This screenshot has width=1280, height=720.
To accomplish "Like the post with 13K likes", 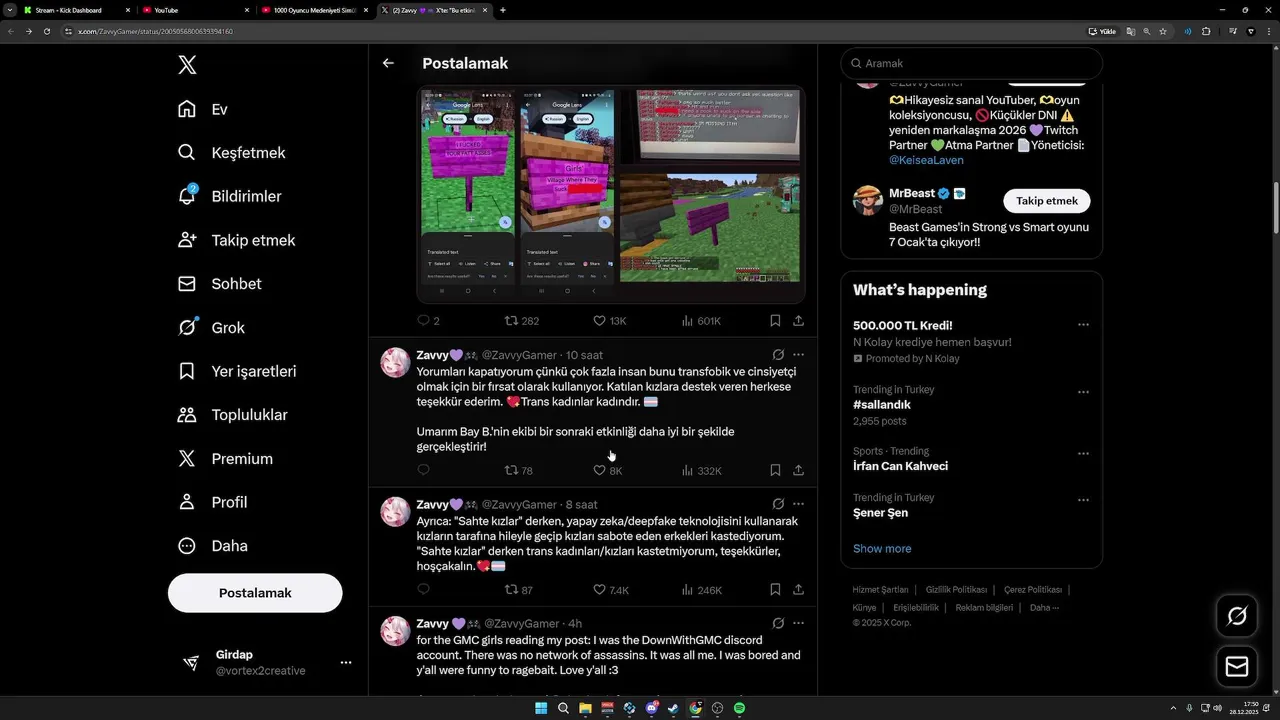I will pos(609,321).
